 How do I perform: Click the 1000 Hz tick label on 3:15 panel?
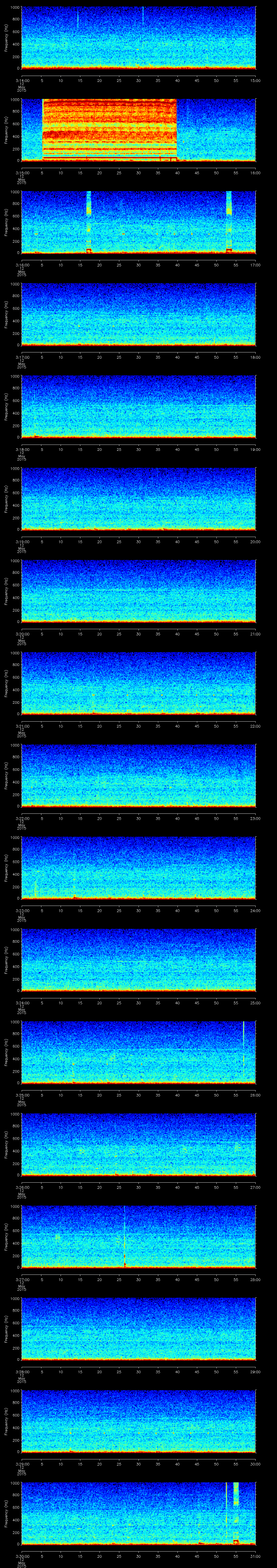[x=15, y=99]
